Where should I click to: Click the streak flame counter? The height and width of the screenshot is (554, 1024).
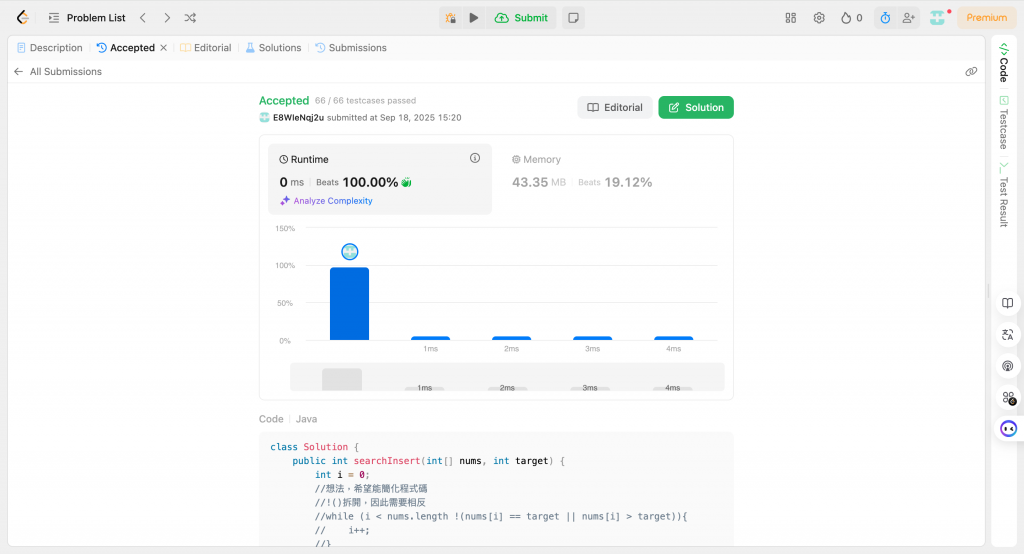[852, 18]
